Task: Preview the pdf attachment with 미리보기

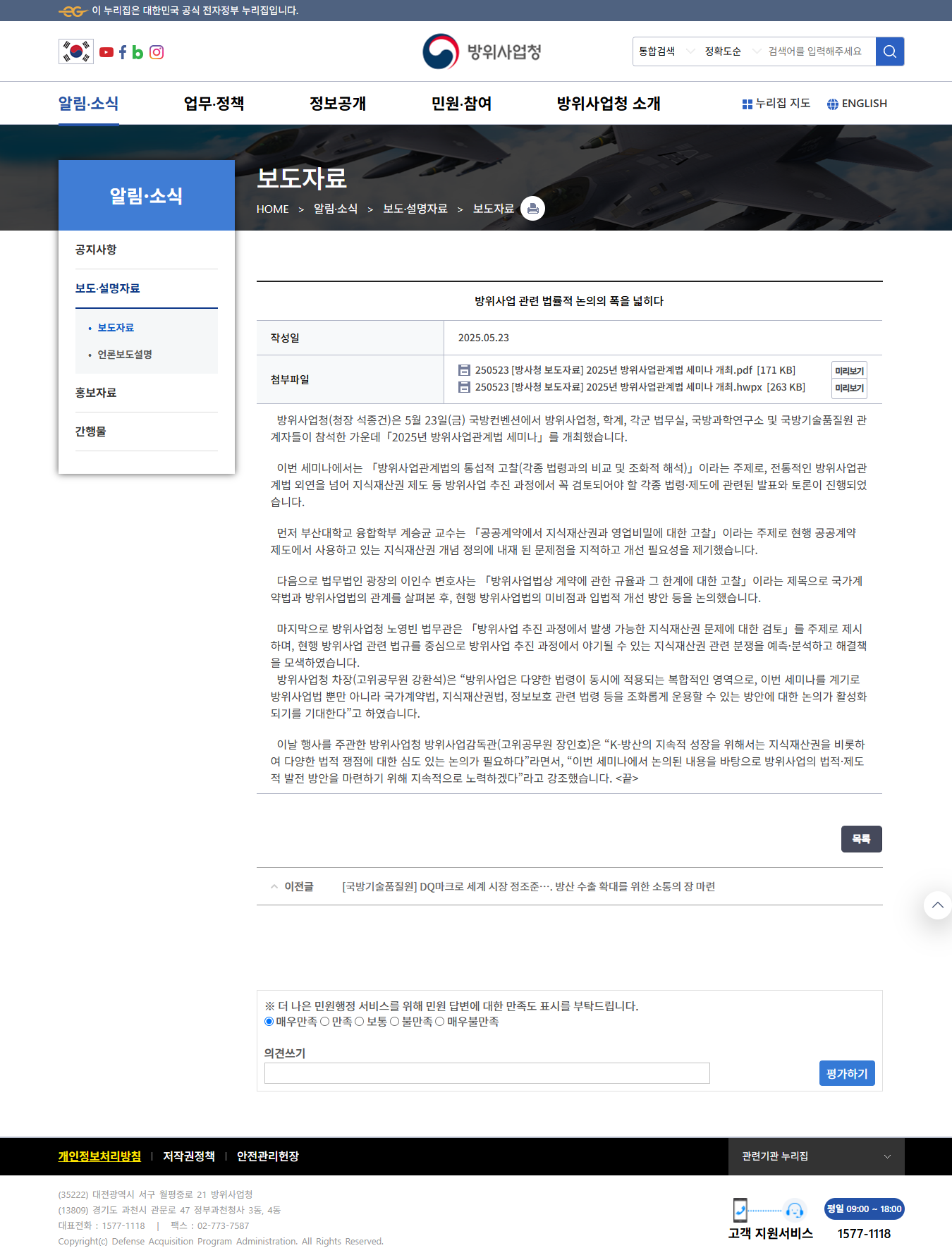Action: [x=850, y=371]
